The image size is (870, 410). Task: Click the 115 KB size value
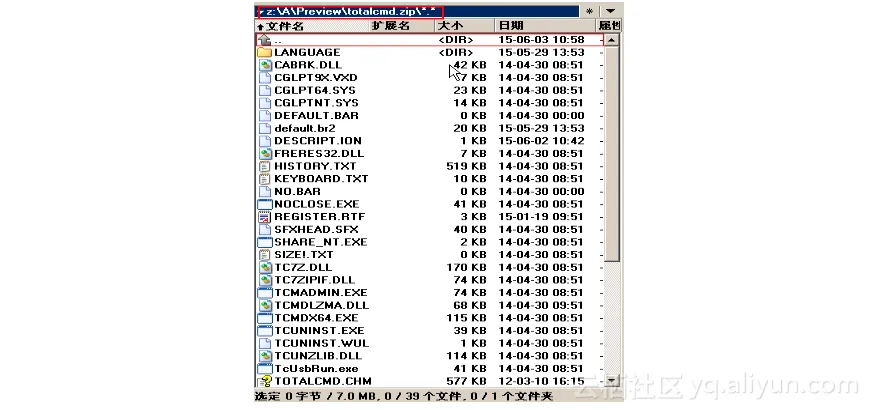466,318
